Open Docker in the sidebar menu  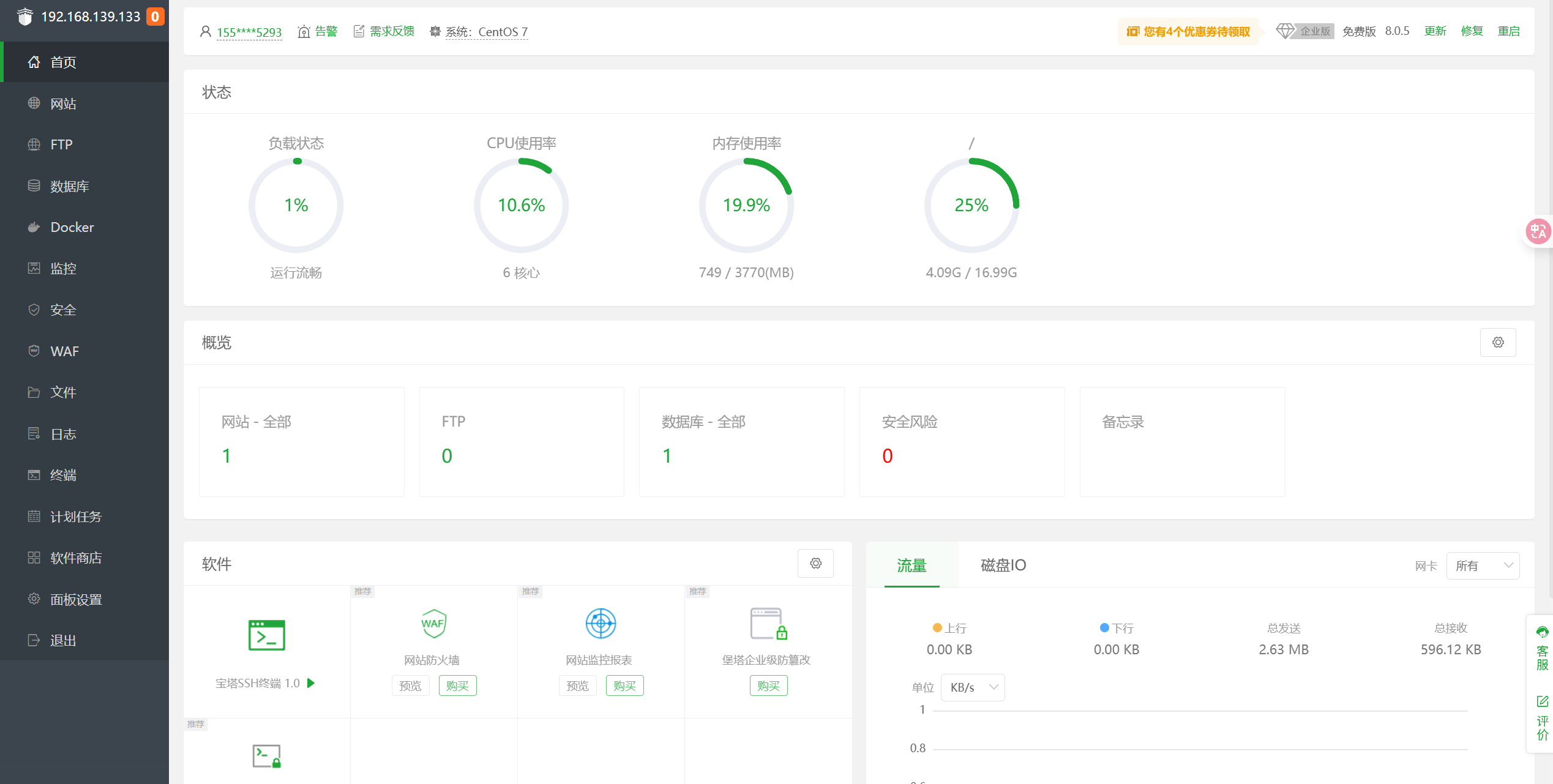coord(72,227)
